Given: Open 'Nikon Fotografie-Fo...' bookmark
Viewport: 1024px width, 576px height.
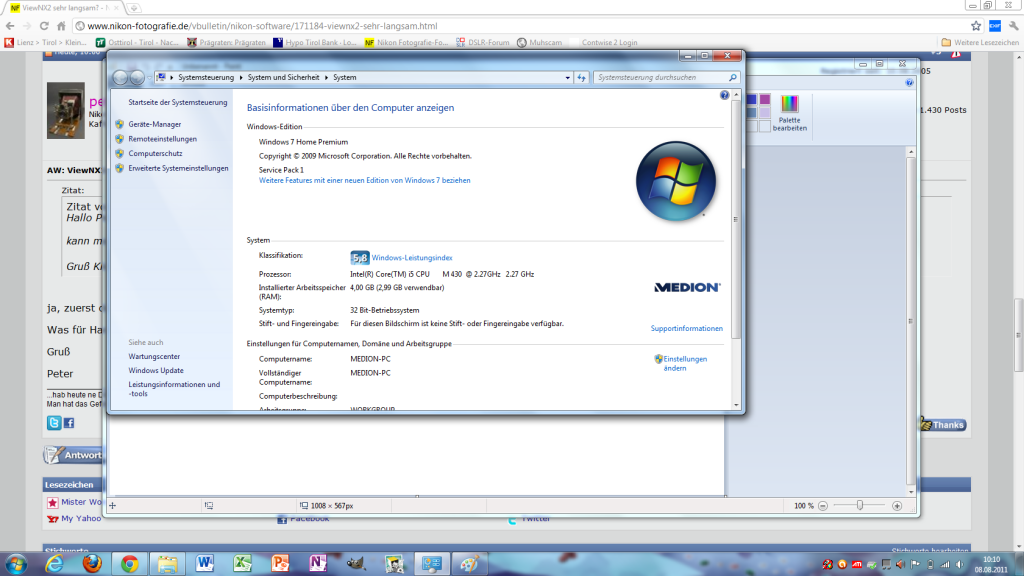Looking at the screenshot, I should click(406, 42).
